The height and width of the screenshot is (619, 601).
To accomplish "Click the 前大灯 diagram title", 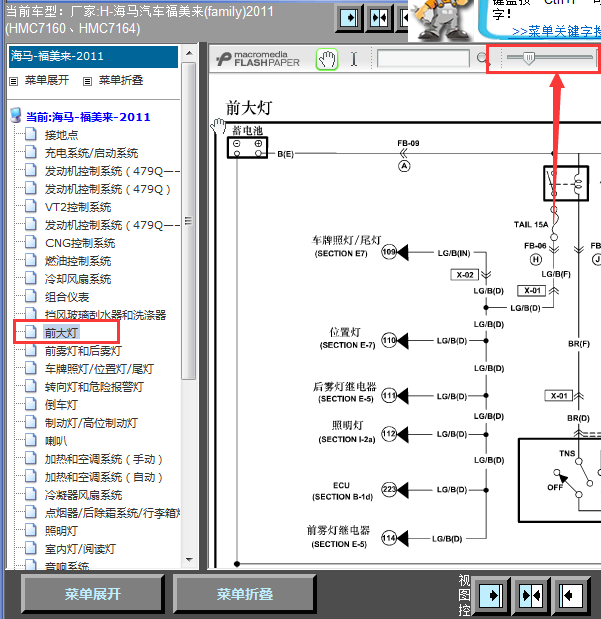I will [x=248, y=108].
